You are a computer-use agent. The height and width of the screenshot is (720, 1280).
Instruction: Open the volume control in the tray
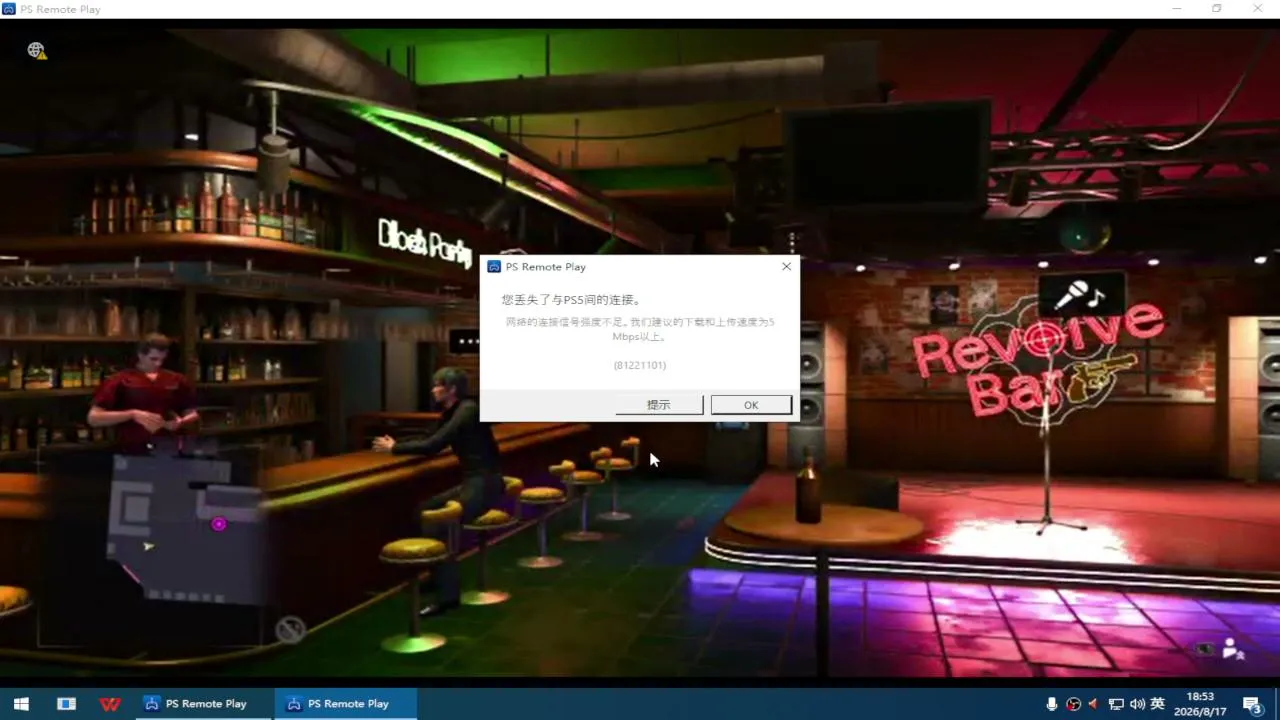[1137, 704]
